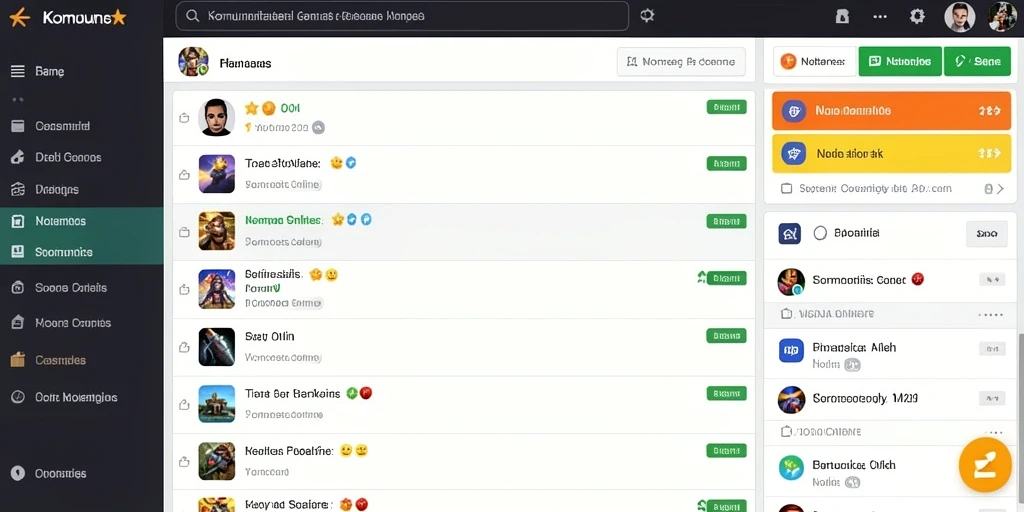The width and height of the screenshot is (1024, 512).
Task: Click the orange Cosmudes folder icon
Action: [x=18, y=360]
